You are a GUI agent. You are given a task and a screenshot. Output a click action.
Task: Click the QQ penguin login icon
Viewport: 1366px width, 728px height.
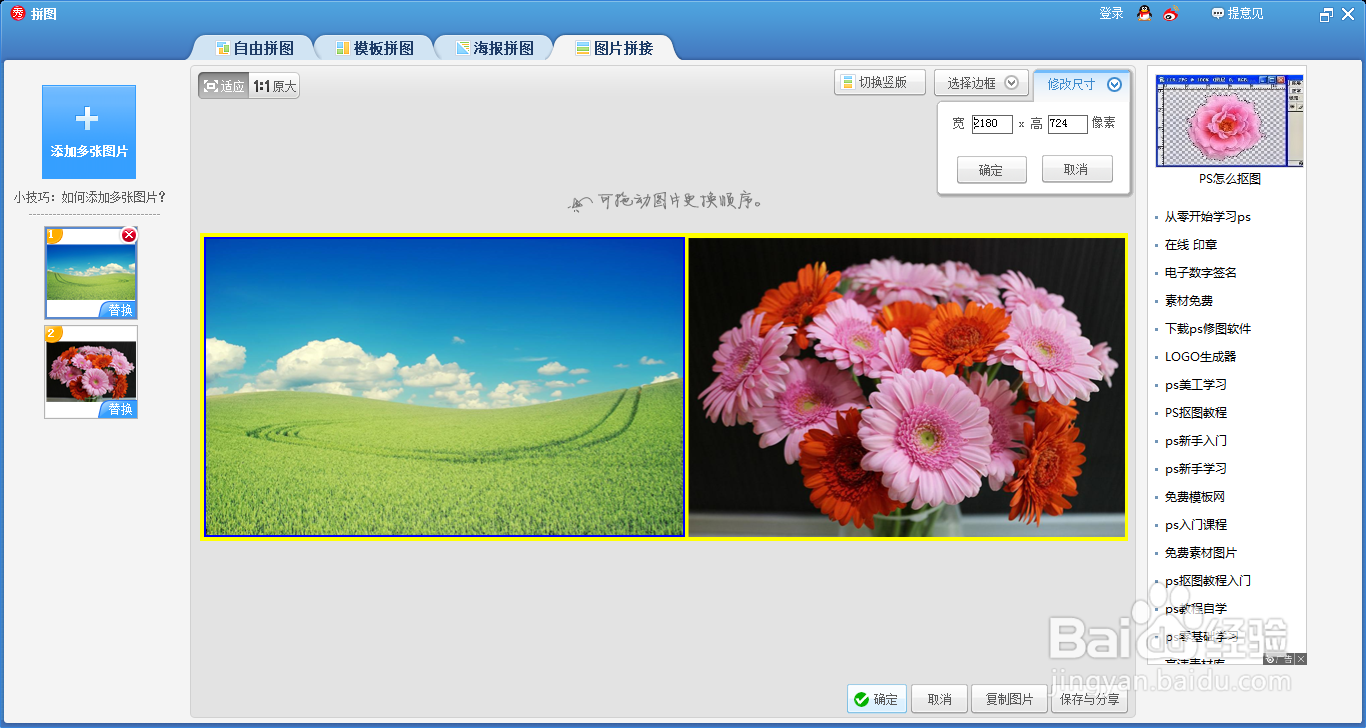point(1145,13)
